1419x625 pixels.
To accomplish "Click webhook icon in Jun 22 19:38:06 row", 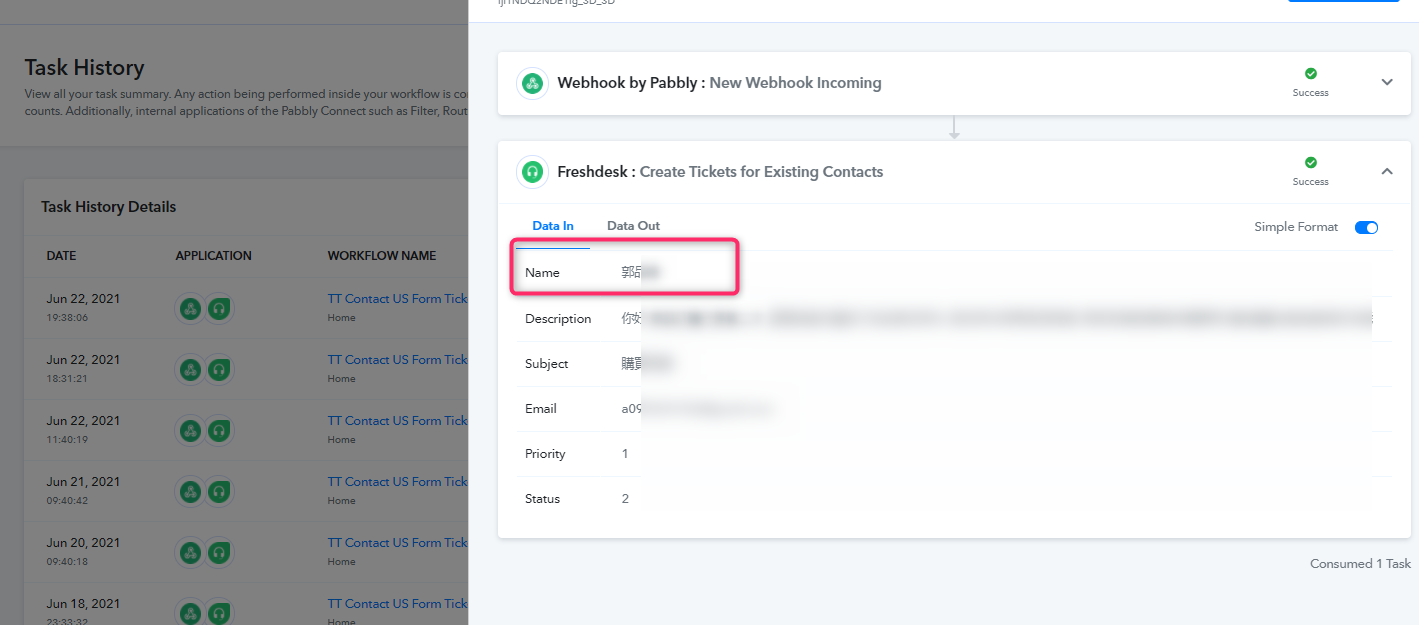I will pyautogui.click(x=190, y=309).
